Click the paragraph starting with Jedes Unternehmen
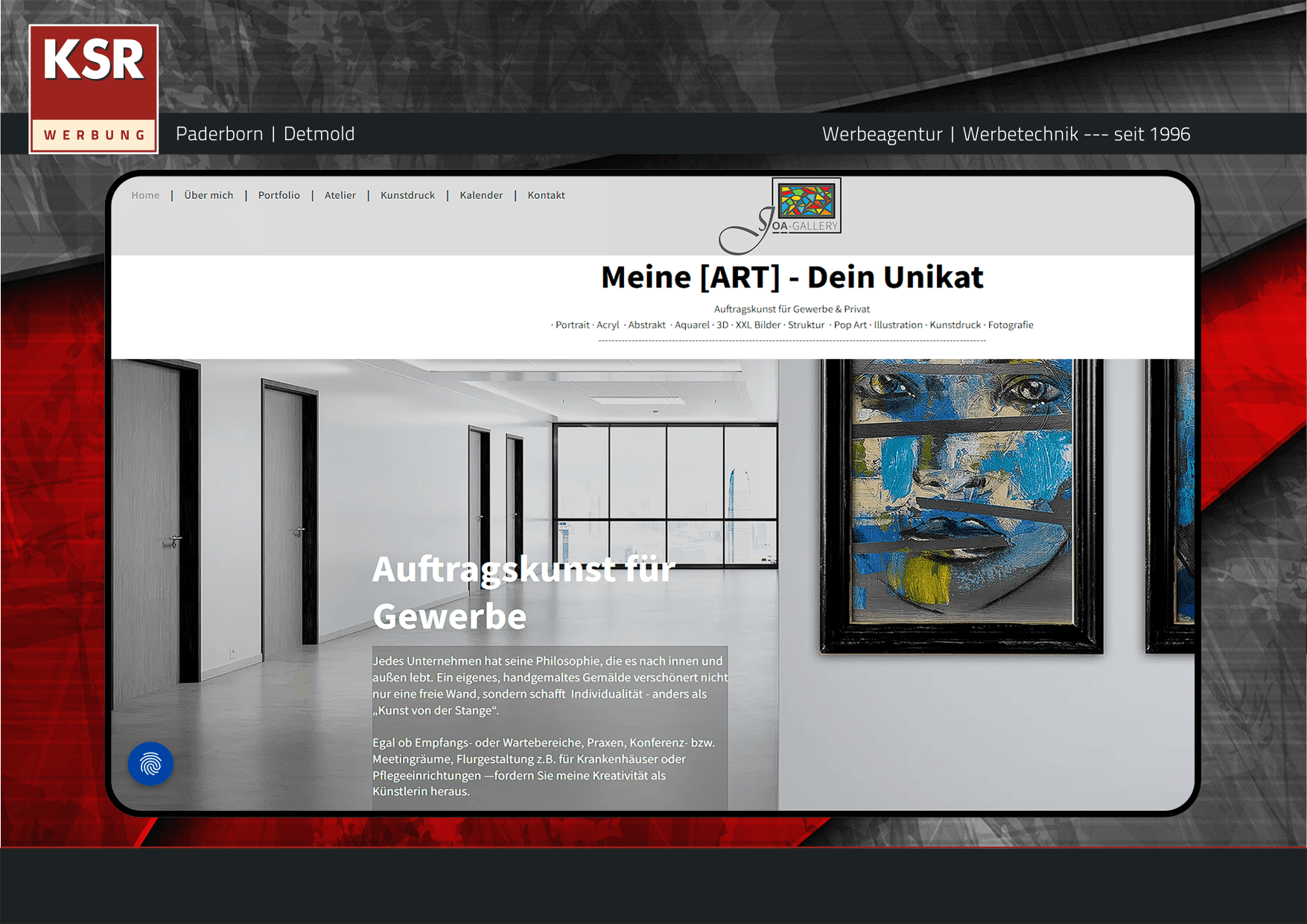1307x924 pixels. click(x=550, y=686)
